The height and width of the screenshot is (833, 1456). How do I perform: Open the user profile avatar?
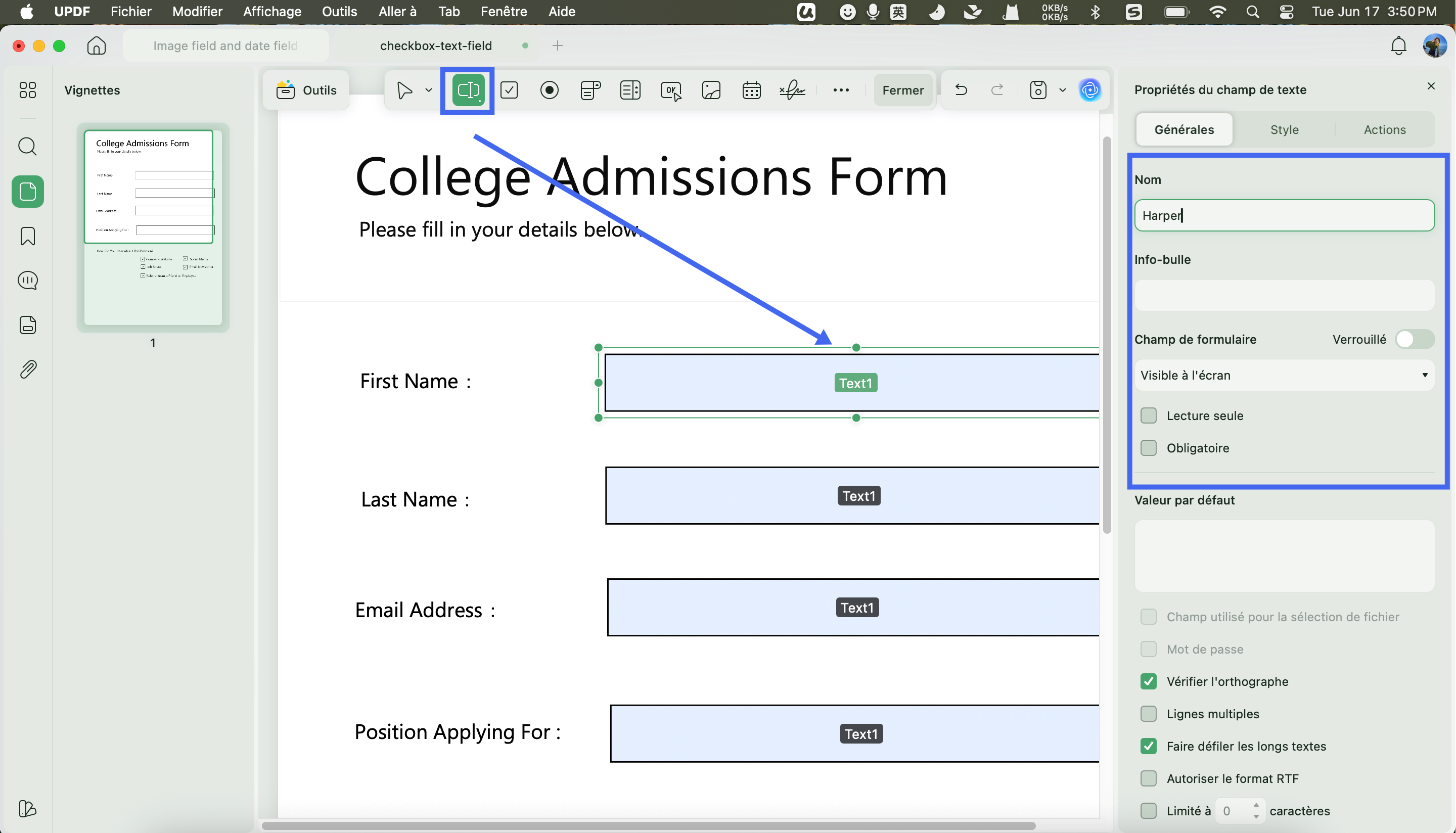pyautogui.click(x=1434, y=45)
